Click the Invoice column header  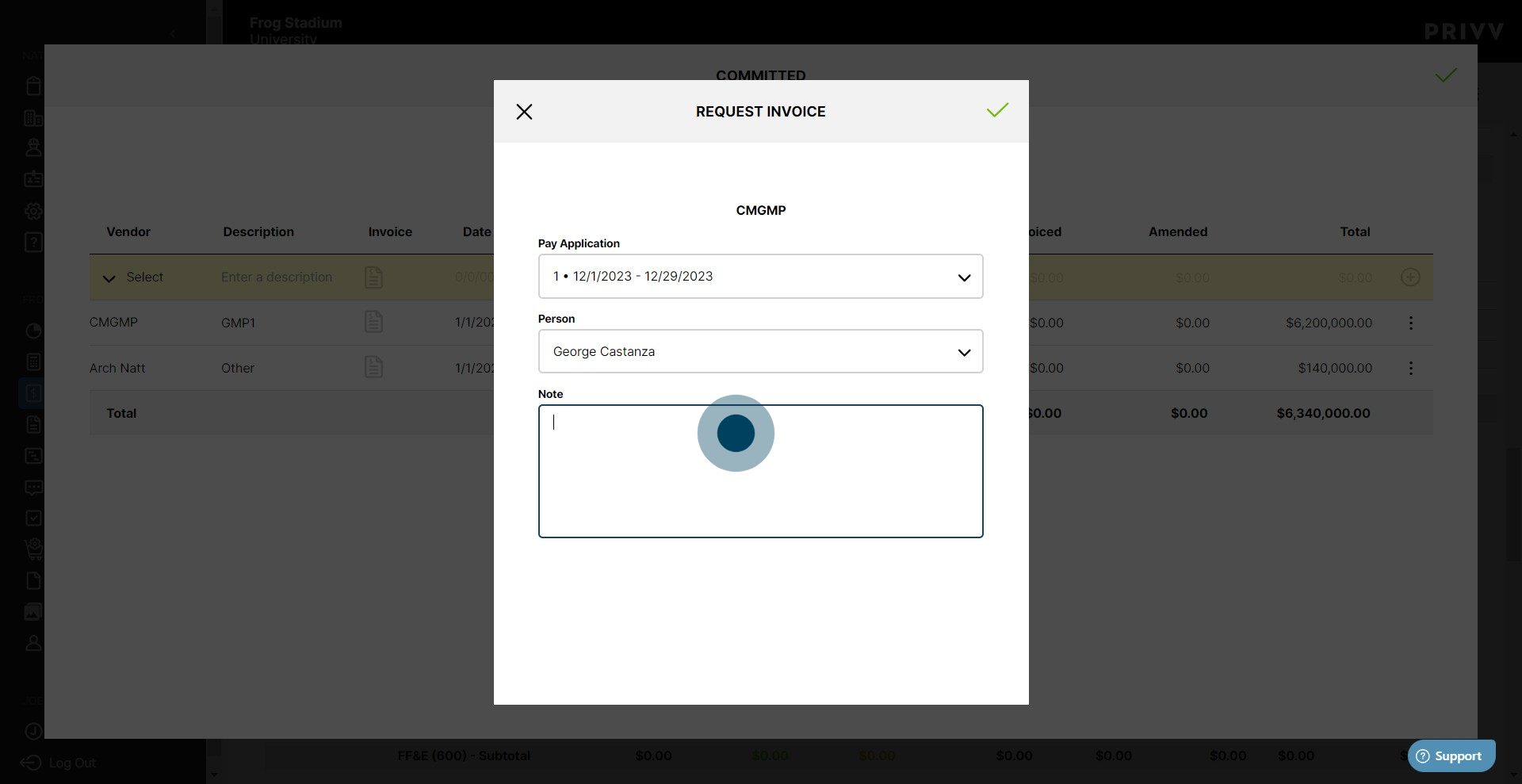click(x=390, y=231)
